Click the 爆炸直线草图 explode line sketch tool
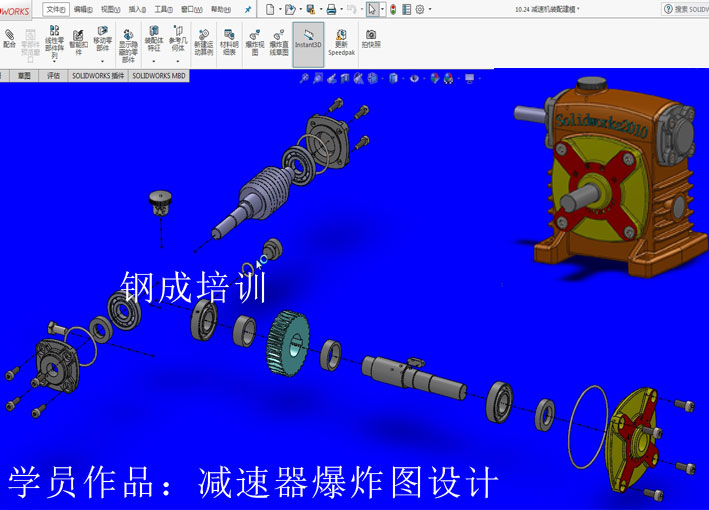This screenshot has height=510, width=709. (x=280, y=41)
